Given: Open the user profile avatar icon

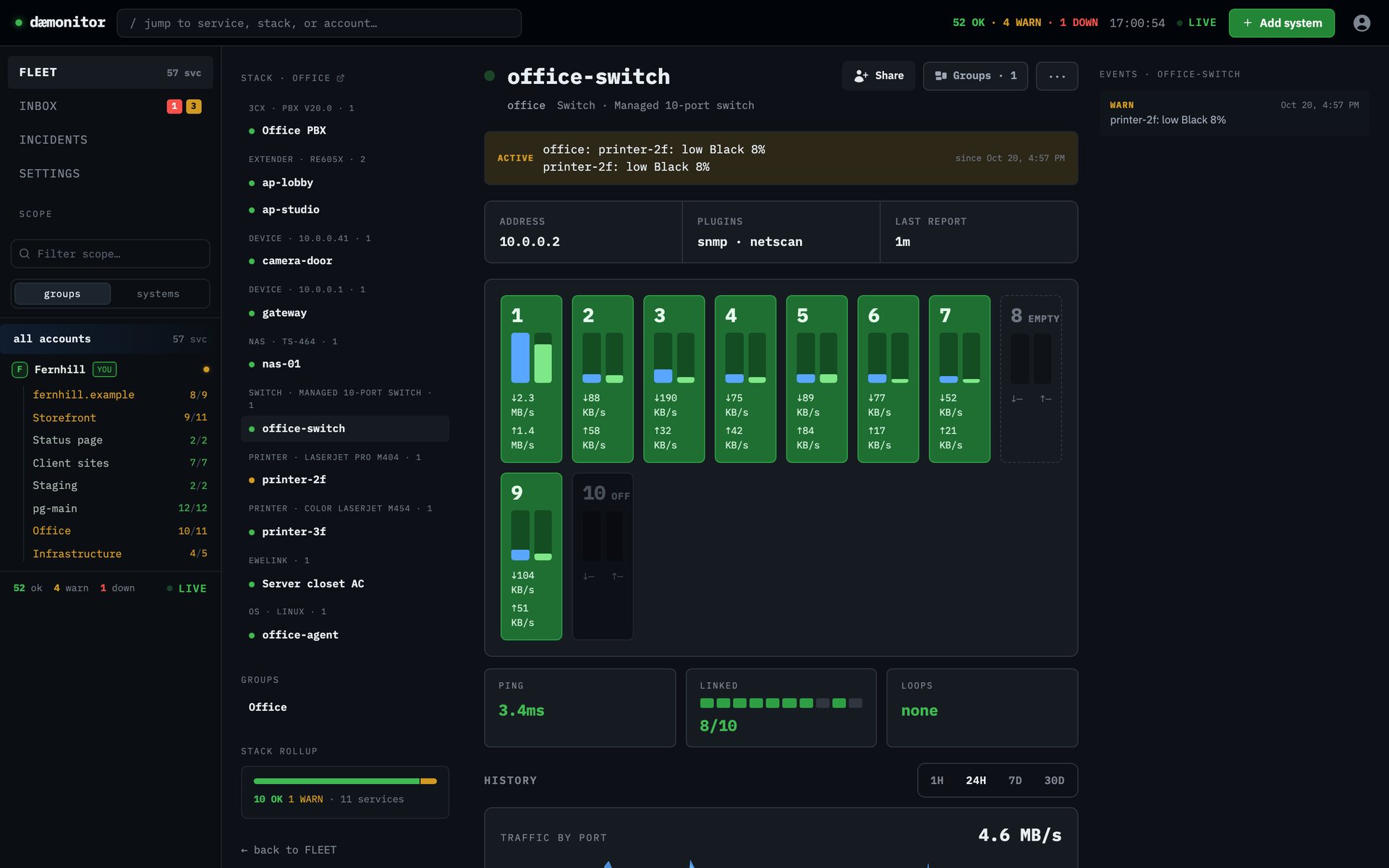Looking at the screenshot, I should pyautogui.click(x=1362, y=23).
